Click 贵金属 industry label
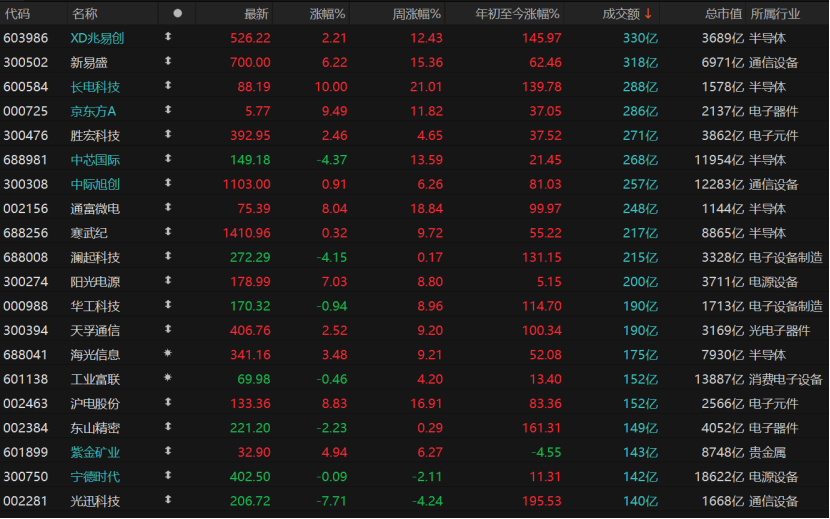Screen dimensions: 830x519 (x=768, y=452)
